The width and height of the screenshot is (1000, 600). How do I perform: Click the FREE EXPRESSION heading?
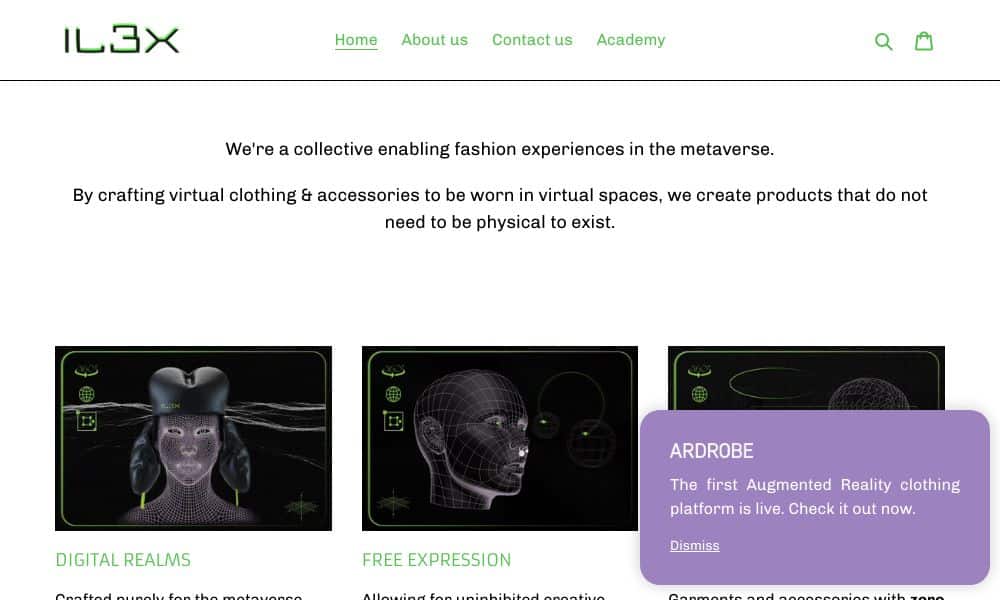[x=437, y=560]
